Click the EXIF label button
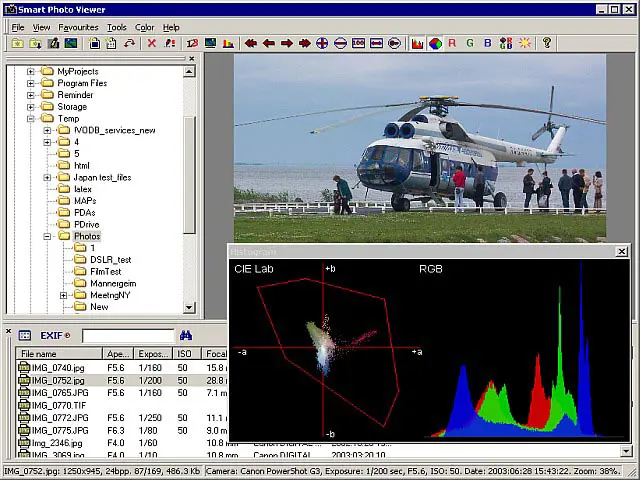Image resolution: width=640 pixels, height=480 pixels. coord(50,336)
